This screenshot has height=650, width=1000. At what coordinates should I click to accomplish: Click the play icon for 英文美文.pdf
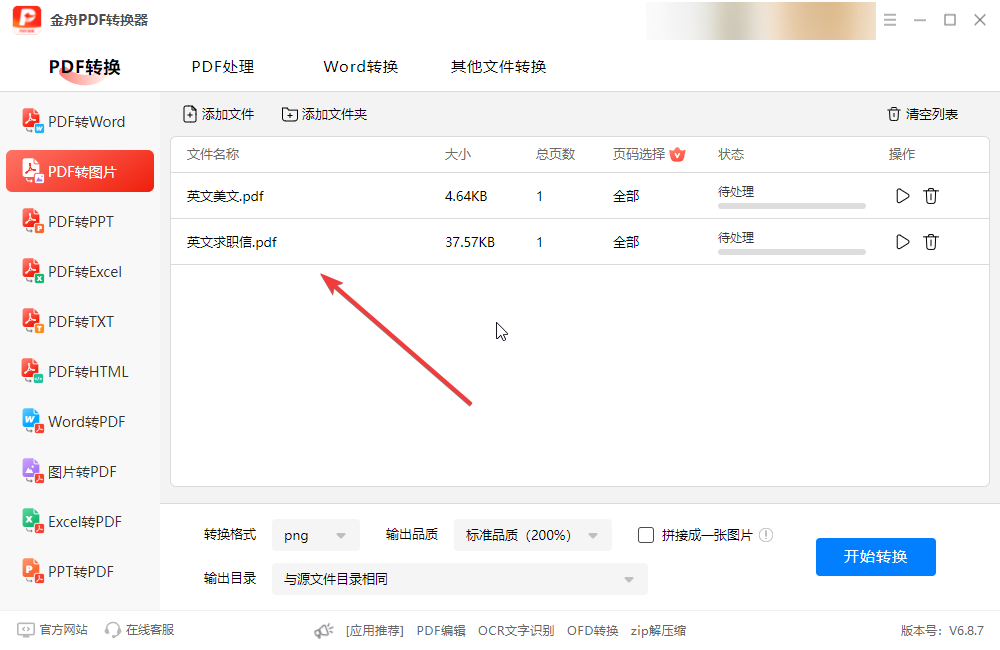coord(902,196)
